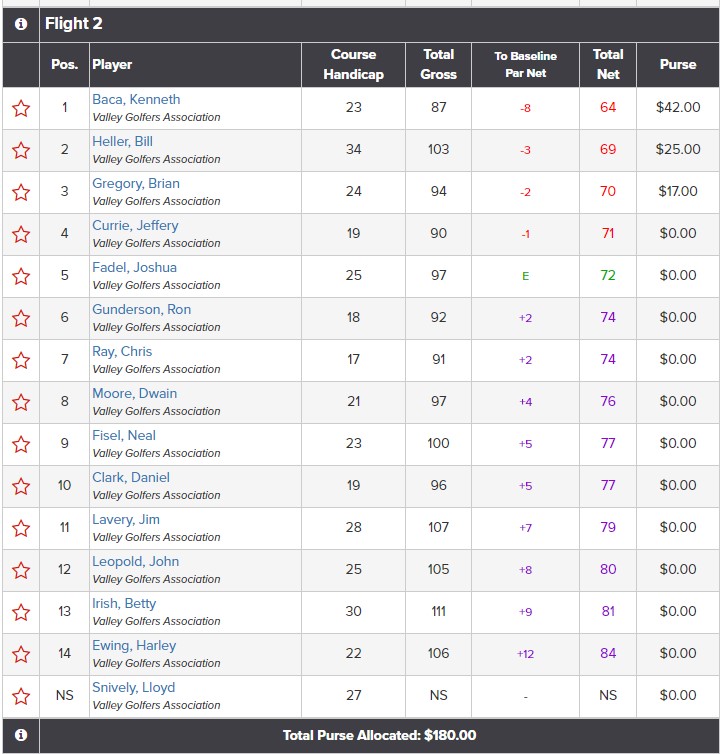Image resolution: width=722 pixels, height=754 pixels.
Task: Star Bill Heller's leaderboard row
Action: pyautogui.click(x=21, y=150)
